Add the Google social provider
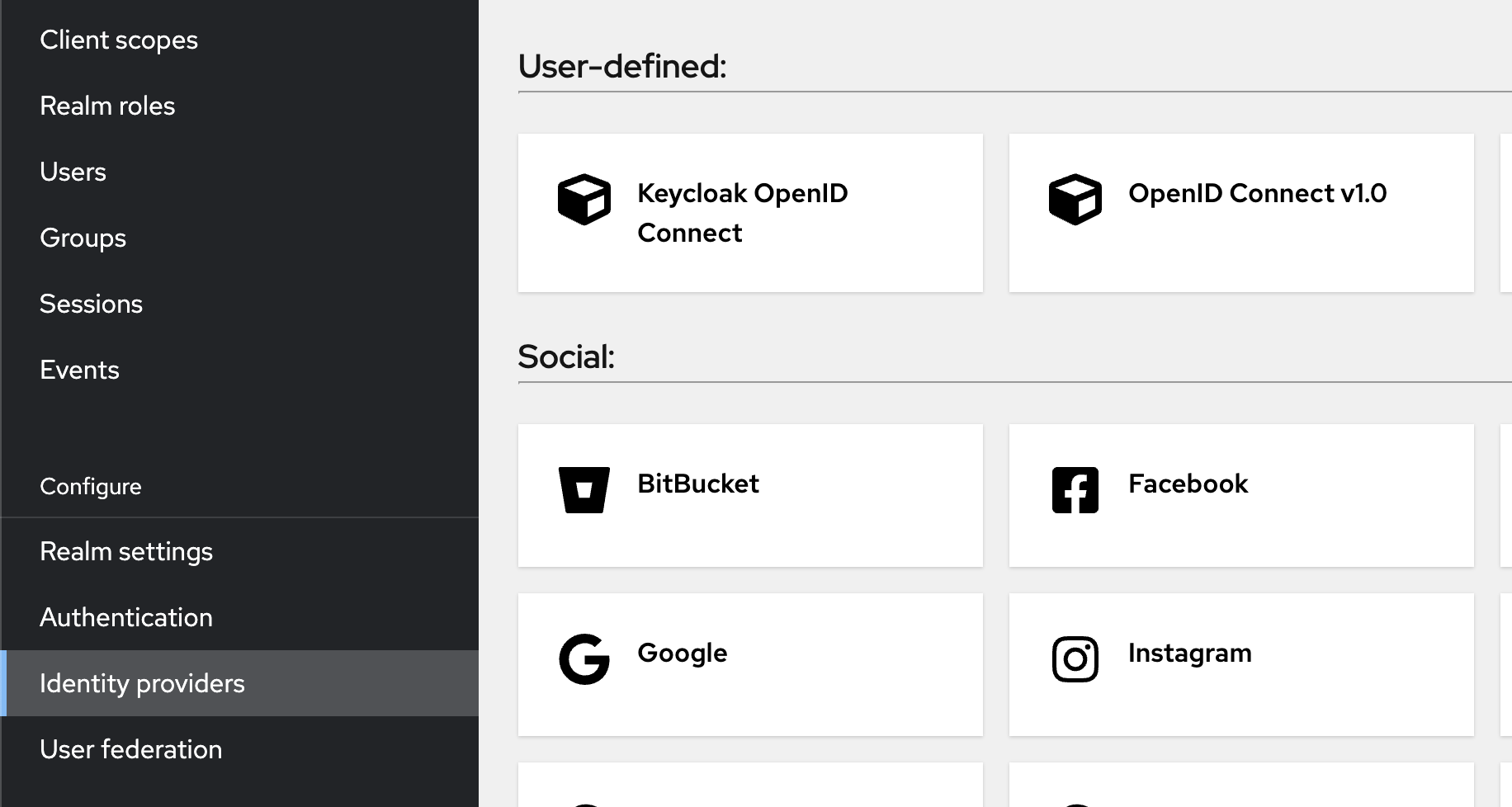The height and width of the screenshot is (807, 1512). [x=750, y=664]
